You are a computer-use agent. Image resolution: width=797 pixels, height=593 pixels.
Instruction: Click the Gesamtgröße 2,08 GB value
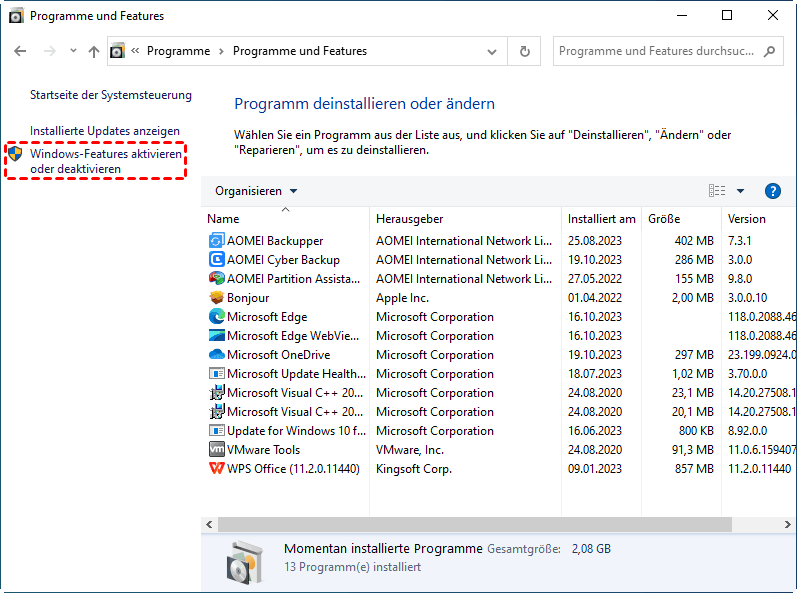pyautogui.click(x=591, y=549)
